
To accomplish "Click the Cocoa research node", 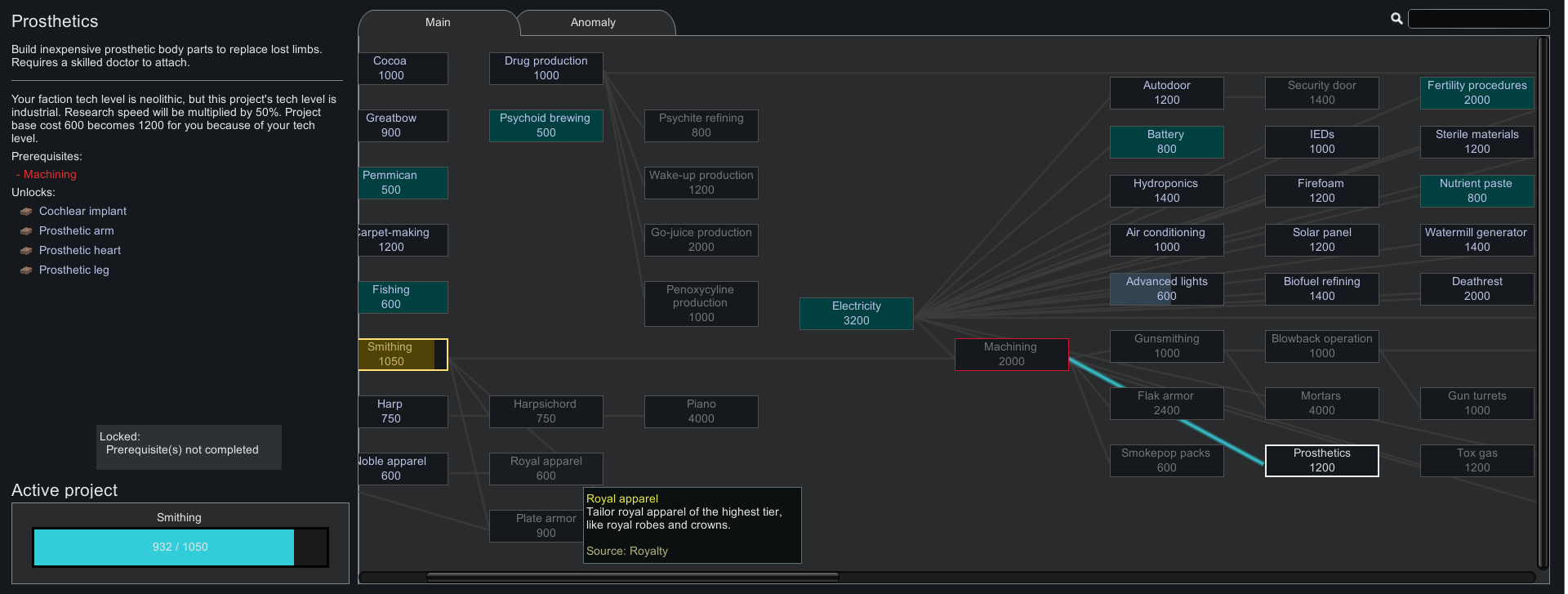I will coord(403,69).
